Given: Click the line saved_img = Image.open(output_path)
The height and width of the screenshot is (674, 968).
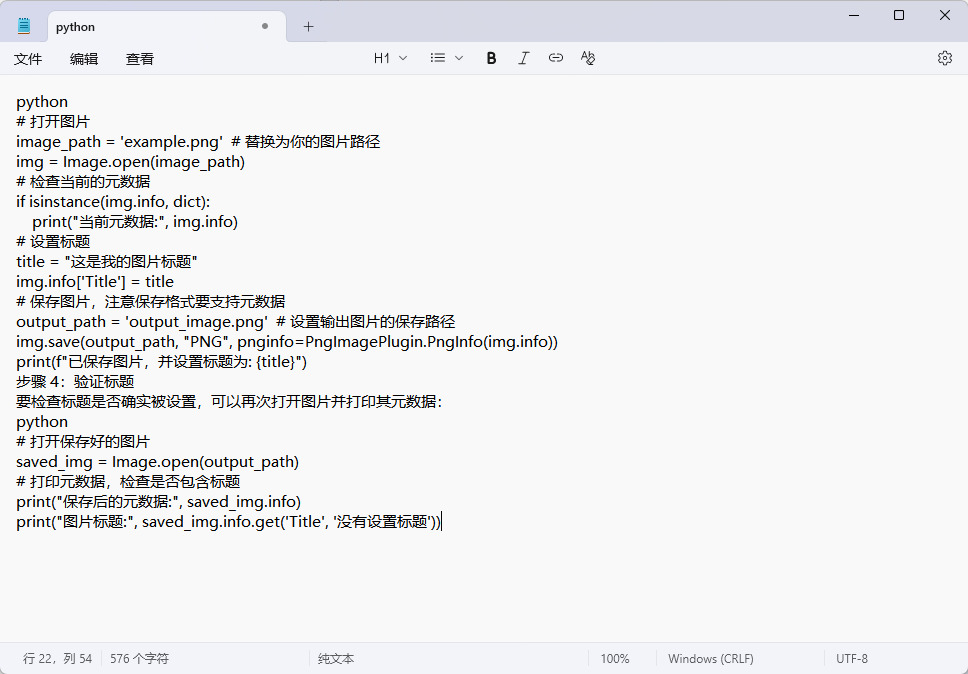Looking at the screenshot, I should [157, 462].
